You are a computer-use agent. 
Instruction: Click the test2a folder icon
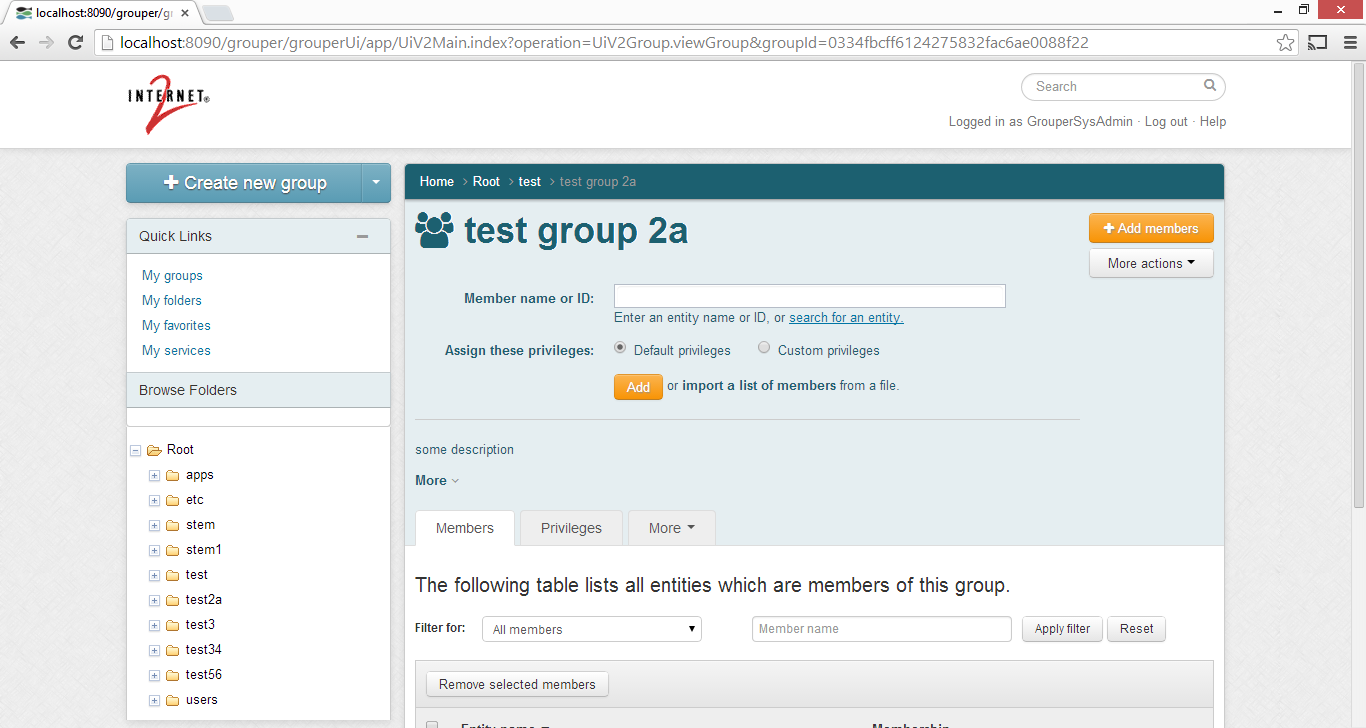point(172,600)
